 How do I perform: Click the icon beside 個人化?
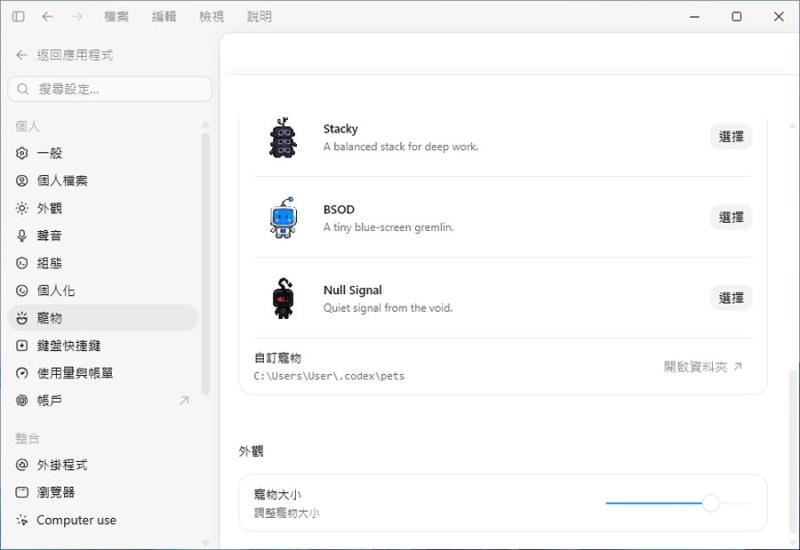pyautogui.click(x=22, y=291)
